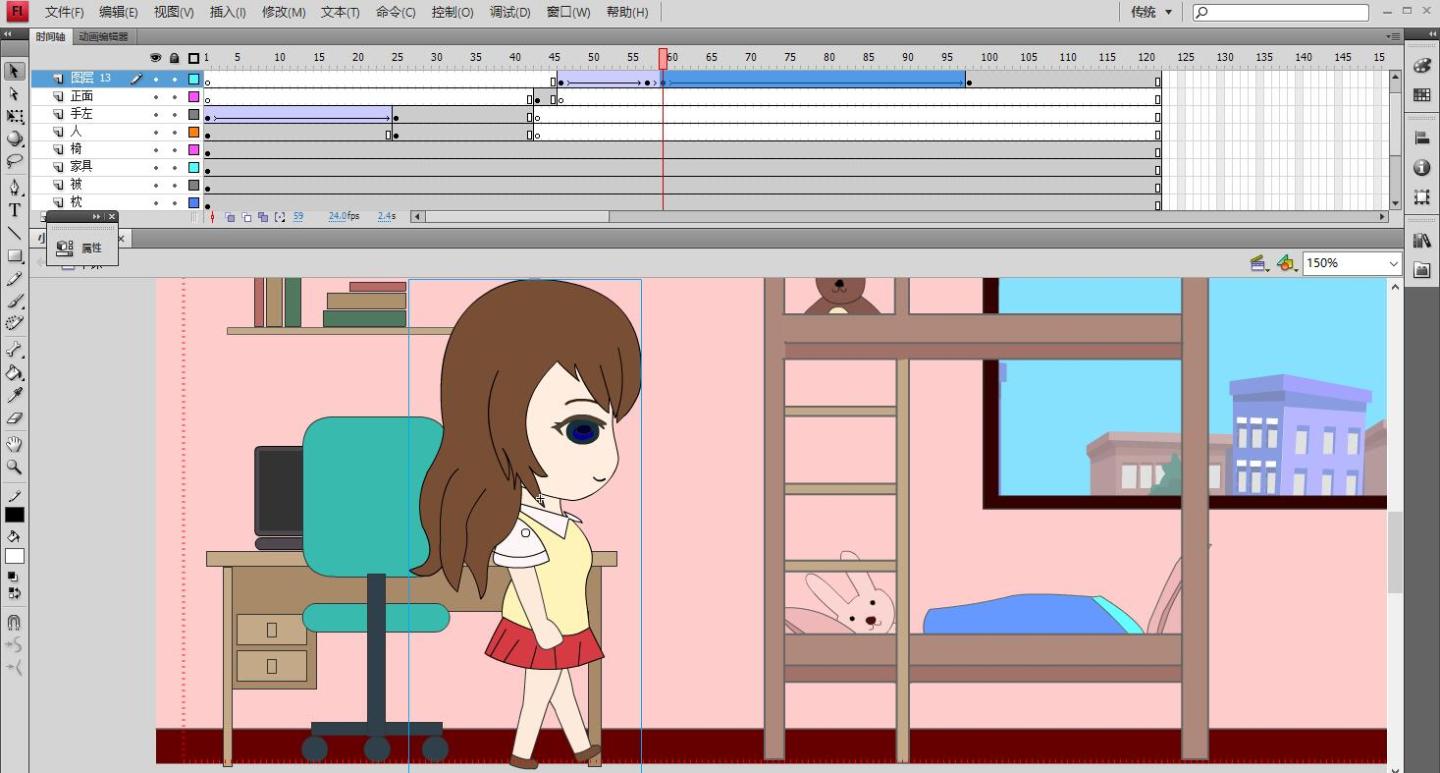Image resolution: width=1440 pixels, height=773 pixels.
Task: Toggle visibility dot of 正面 layer
Action: tap(155, 97)
